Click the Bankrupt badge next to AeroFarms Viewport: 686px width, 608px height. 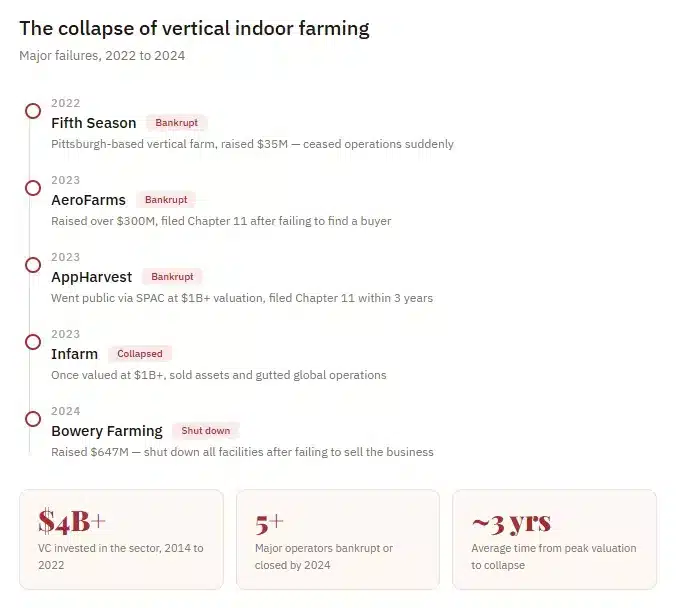(x=165, y=200)
